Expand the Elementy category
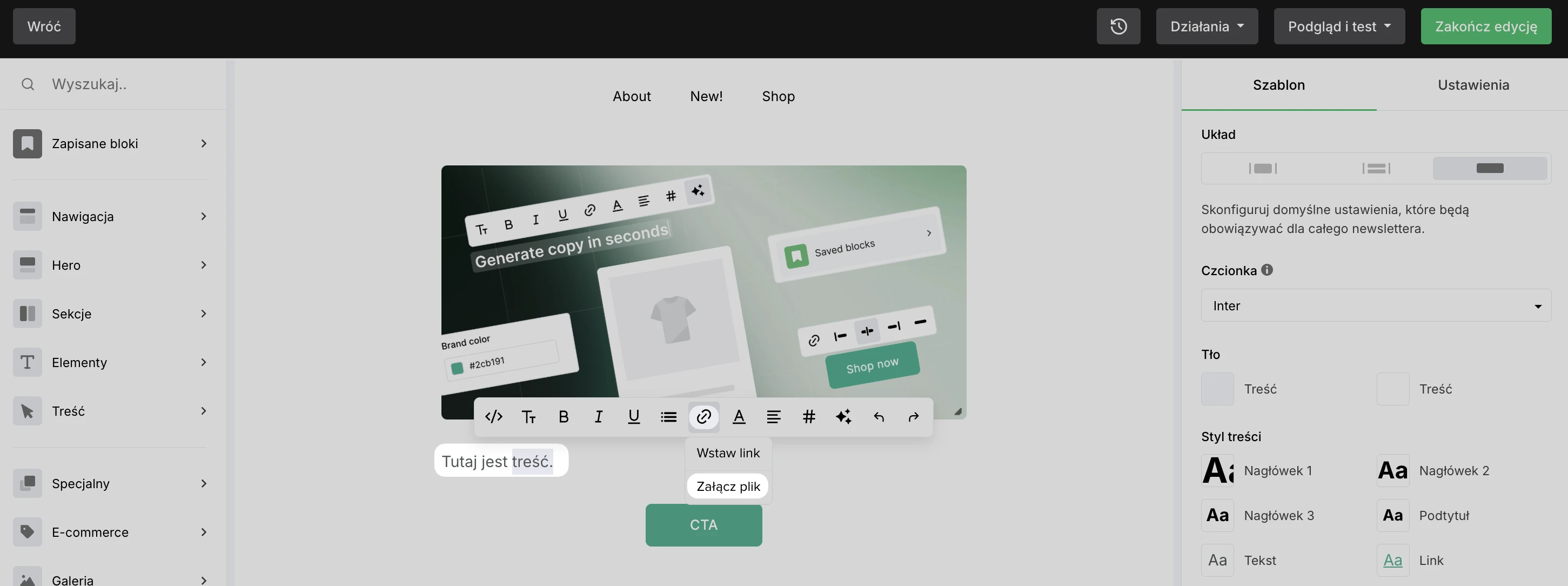1568x586 pixels. [204, 362]
